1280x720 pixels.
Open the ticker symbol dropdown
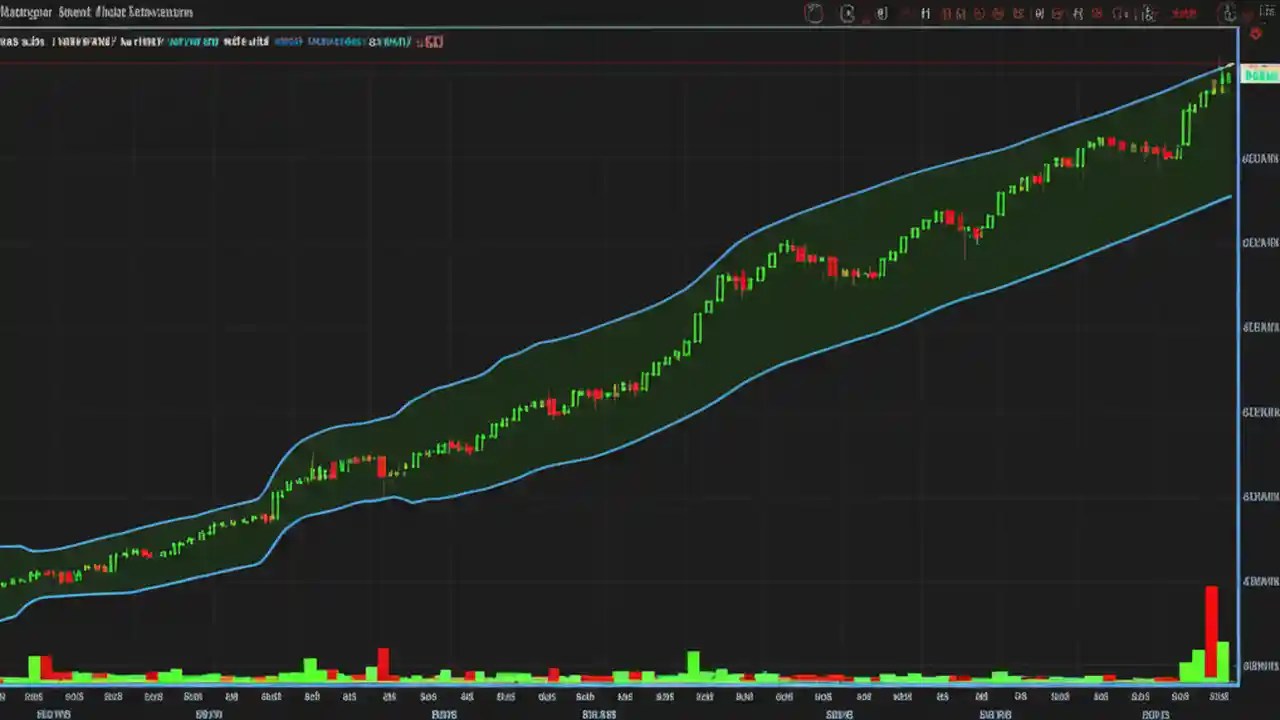pyautogui.click(x=20, y=41)
